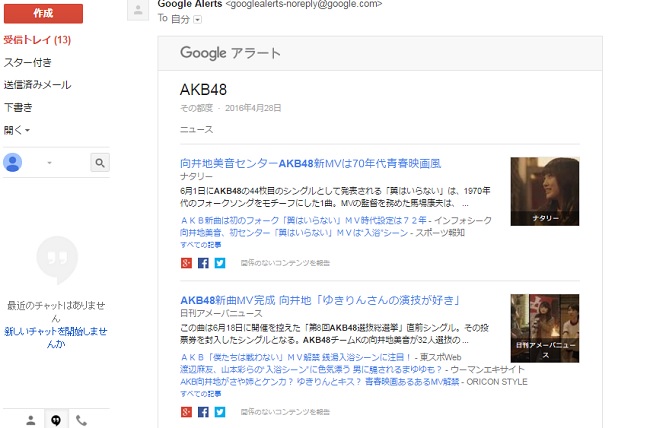Switch to the contacts person tab icon

click(31, 420)
